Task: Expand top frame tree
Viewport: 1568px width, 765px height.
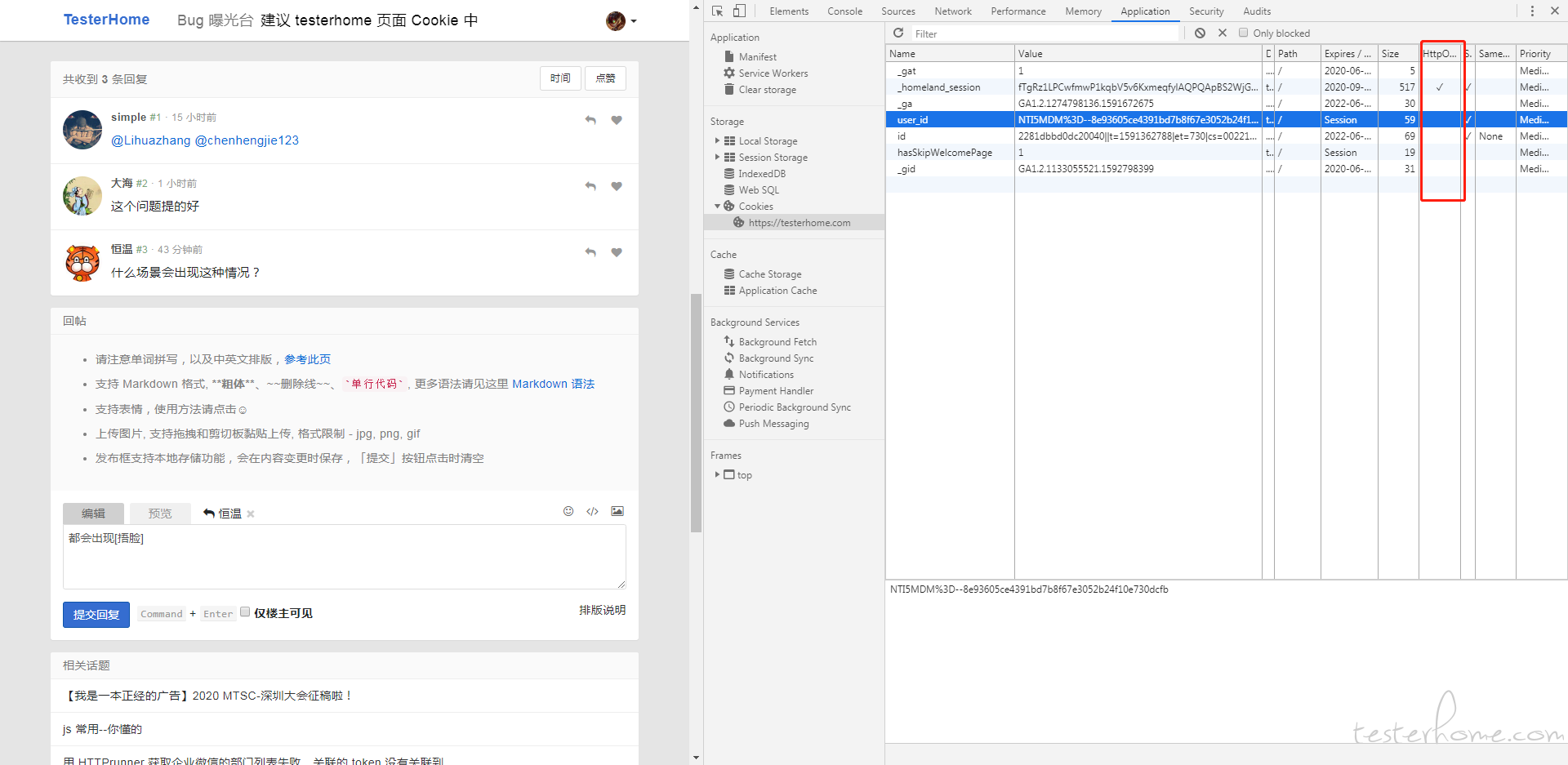Action: [717, 474]
